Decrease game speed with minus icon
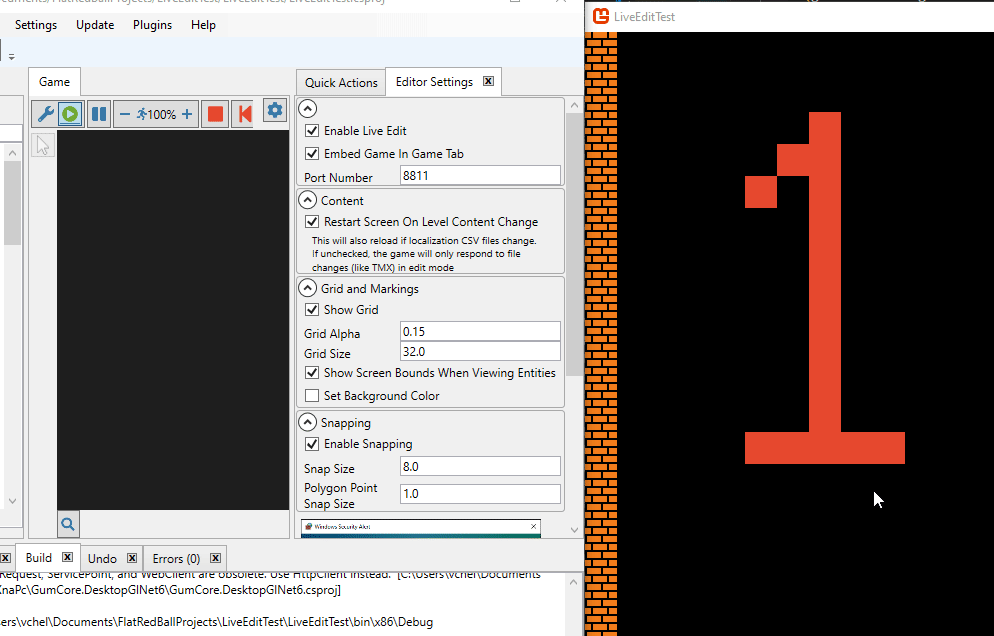994x636 pixels. coord(125,114)
